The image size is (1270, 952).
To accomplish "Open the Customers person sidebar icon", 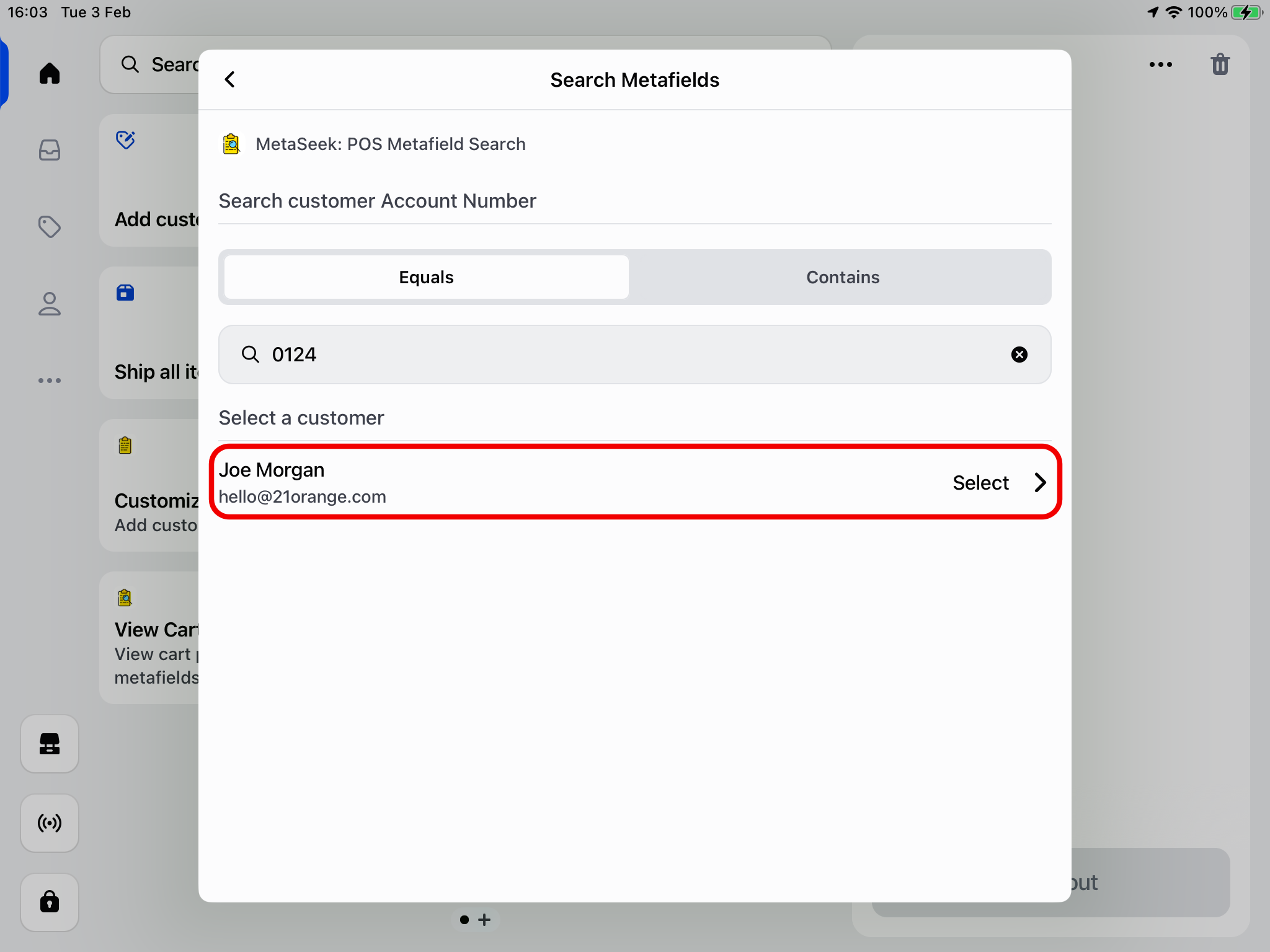I will tap(50, 304).
